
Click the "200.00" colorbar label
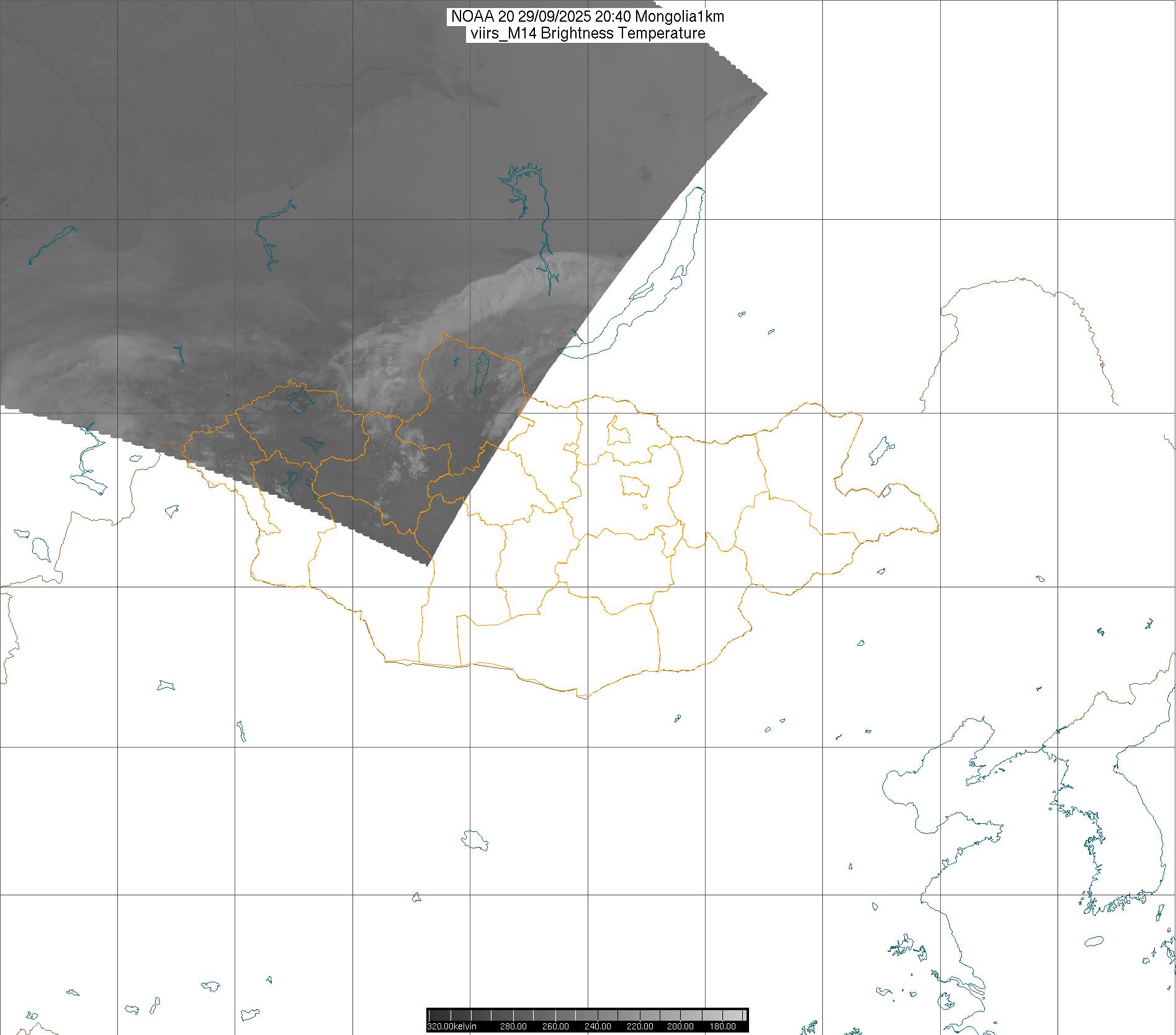tap(681, 1026)
